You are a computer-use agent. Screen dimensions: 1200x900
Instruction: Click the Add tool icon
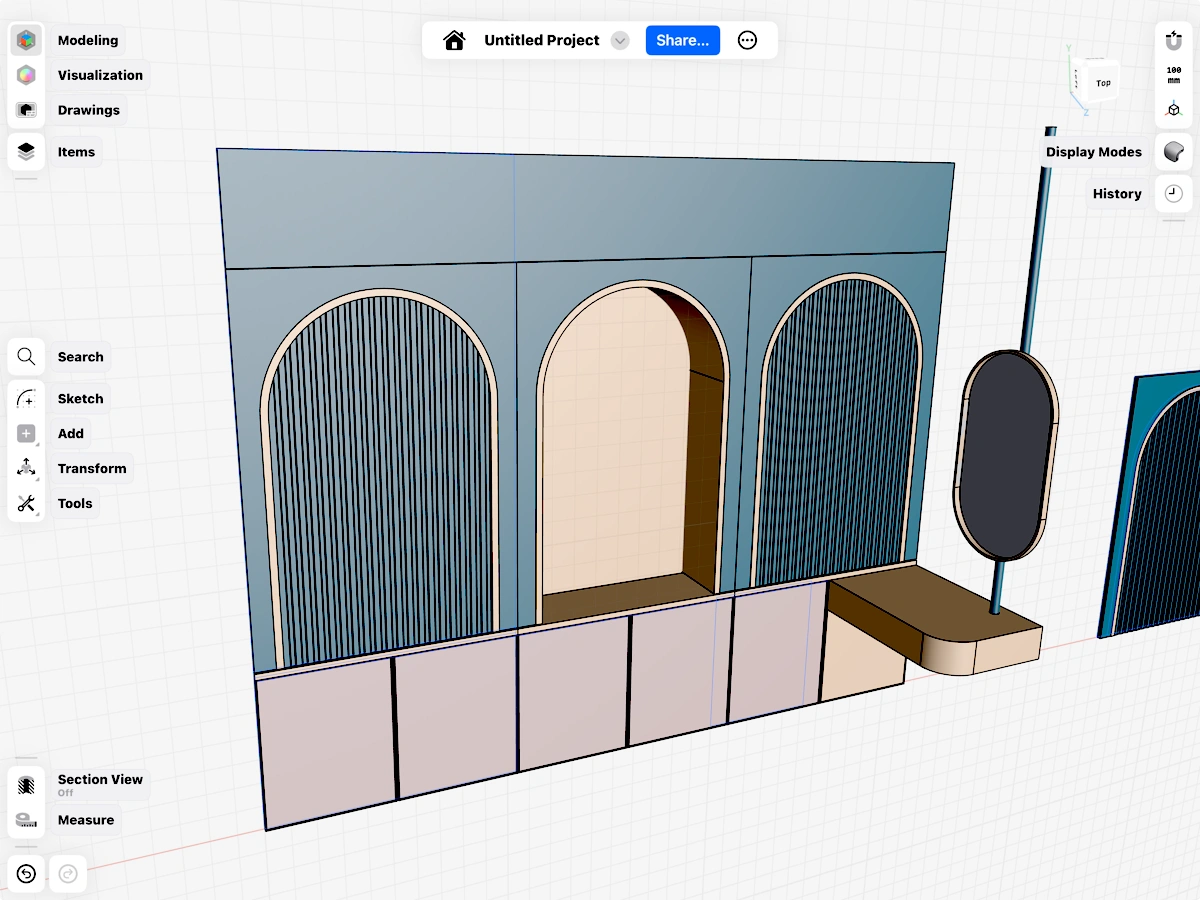coord(27,434)
